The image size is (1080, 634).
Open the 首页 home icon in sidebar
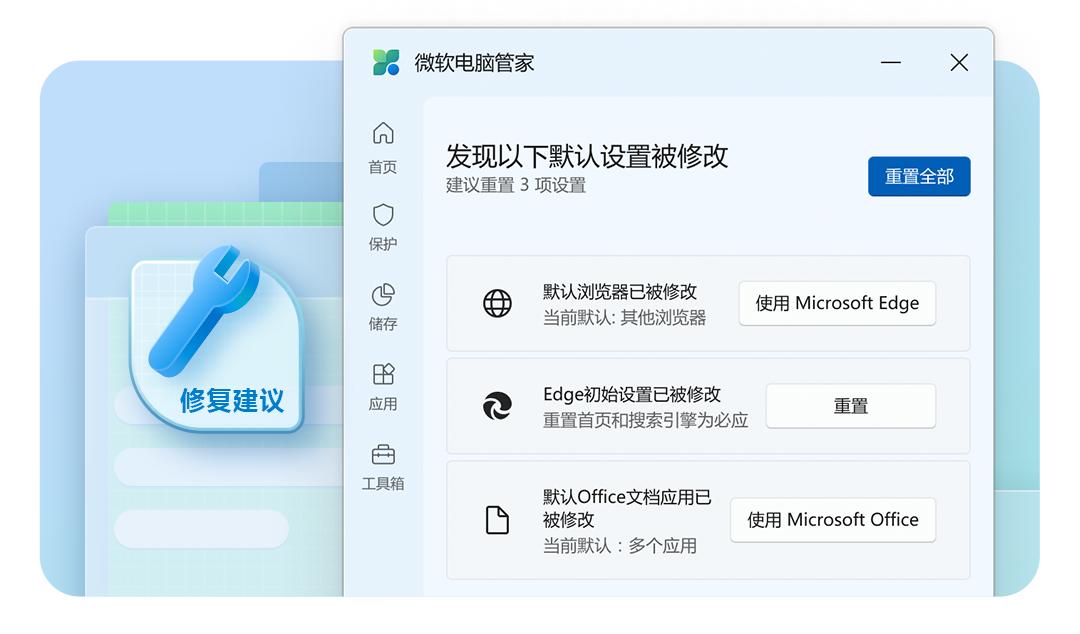[x=381, y=133]
